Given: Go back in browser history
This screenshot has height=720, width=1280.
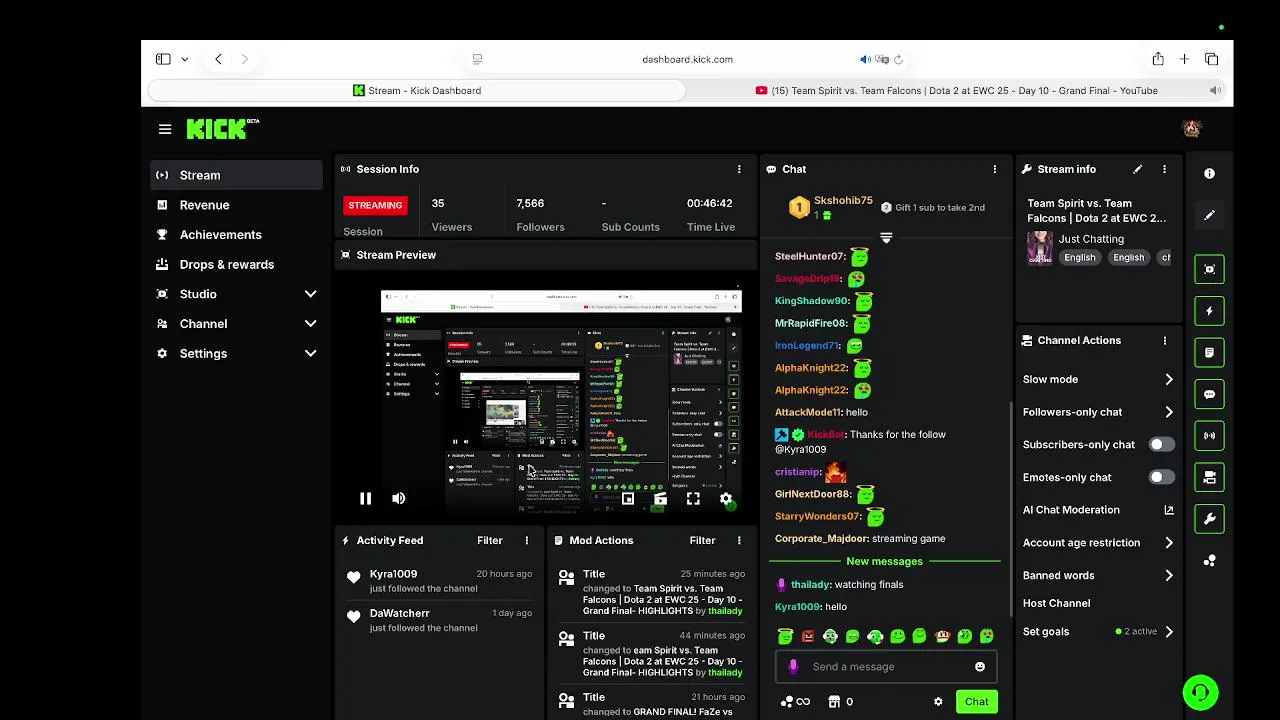Looking at the screenshot, I should point(218,59).
